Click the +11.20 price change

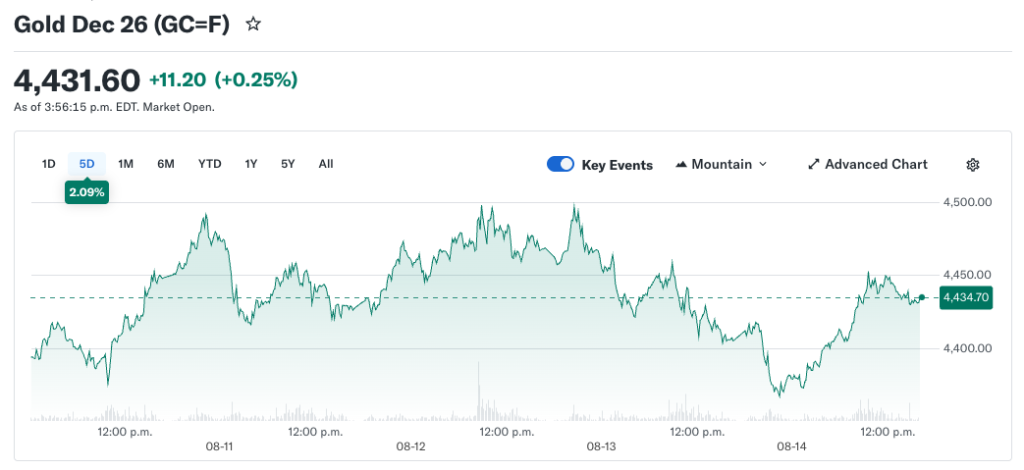[x=178, y=80]
